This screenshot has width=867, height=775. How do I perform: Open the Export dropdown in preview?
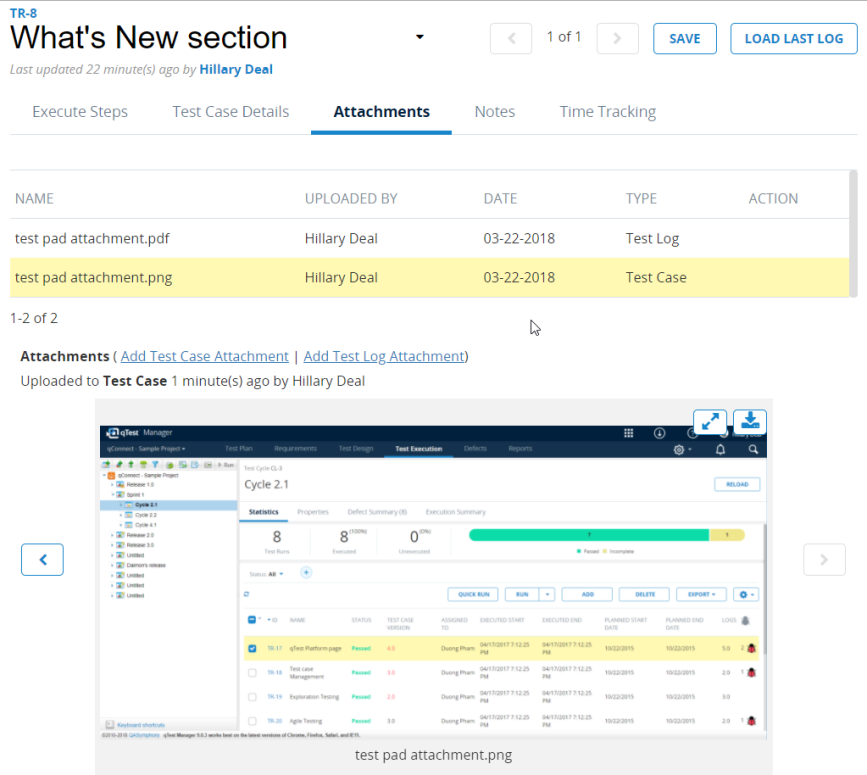point(700,594)
